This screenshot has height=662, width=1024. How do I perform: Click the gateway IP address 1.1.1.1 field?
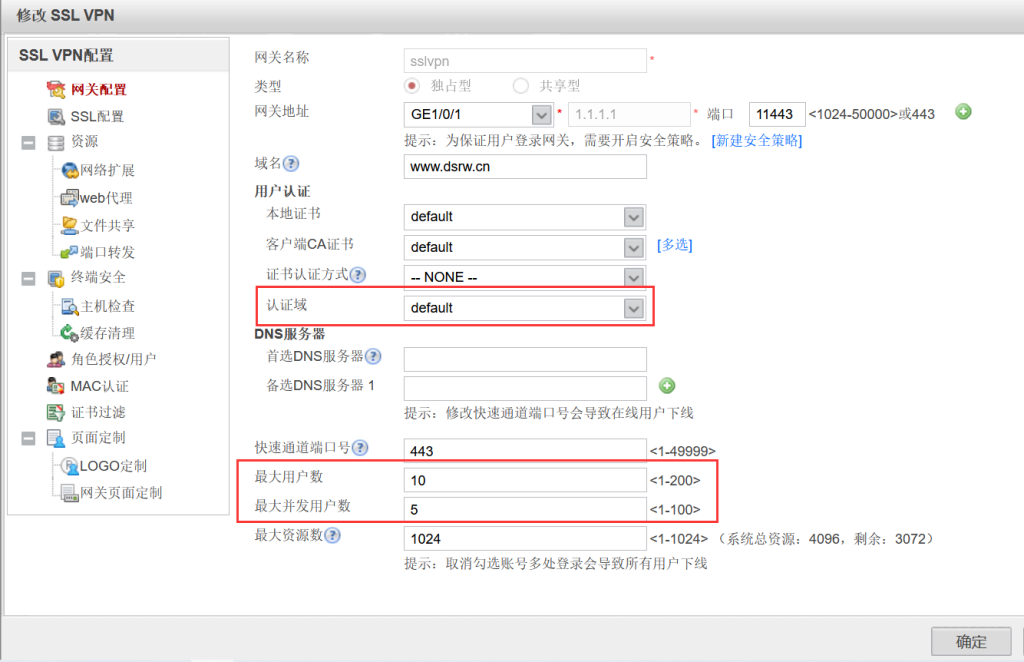(x=629, y=114)
